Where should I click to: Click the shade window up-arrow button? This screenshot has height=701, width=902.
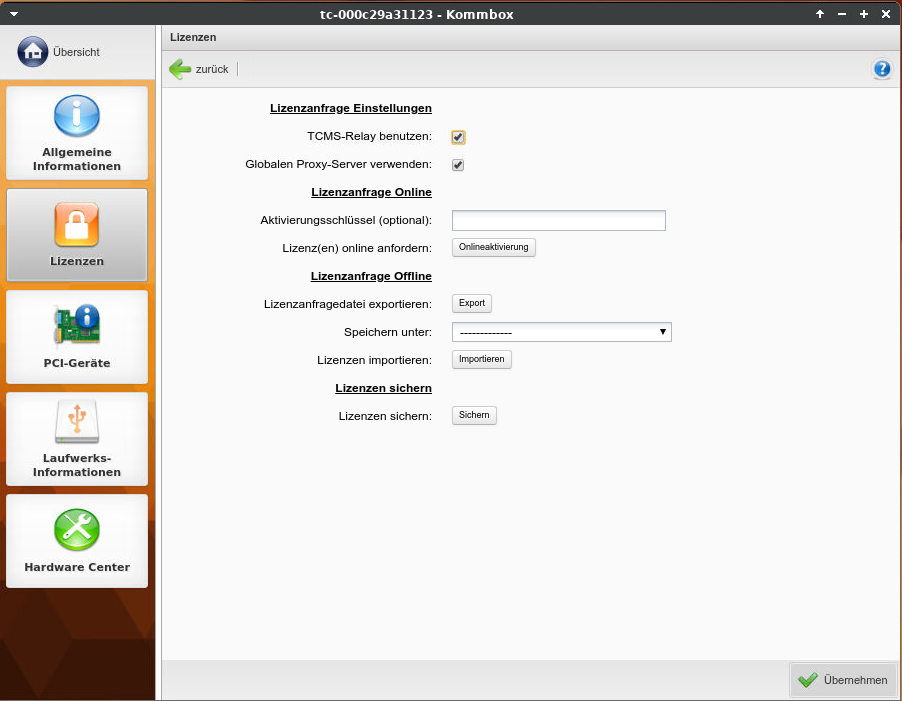(x=820, y=14)
